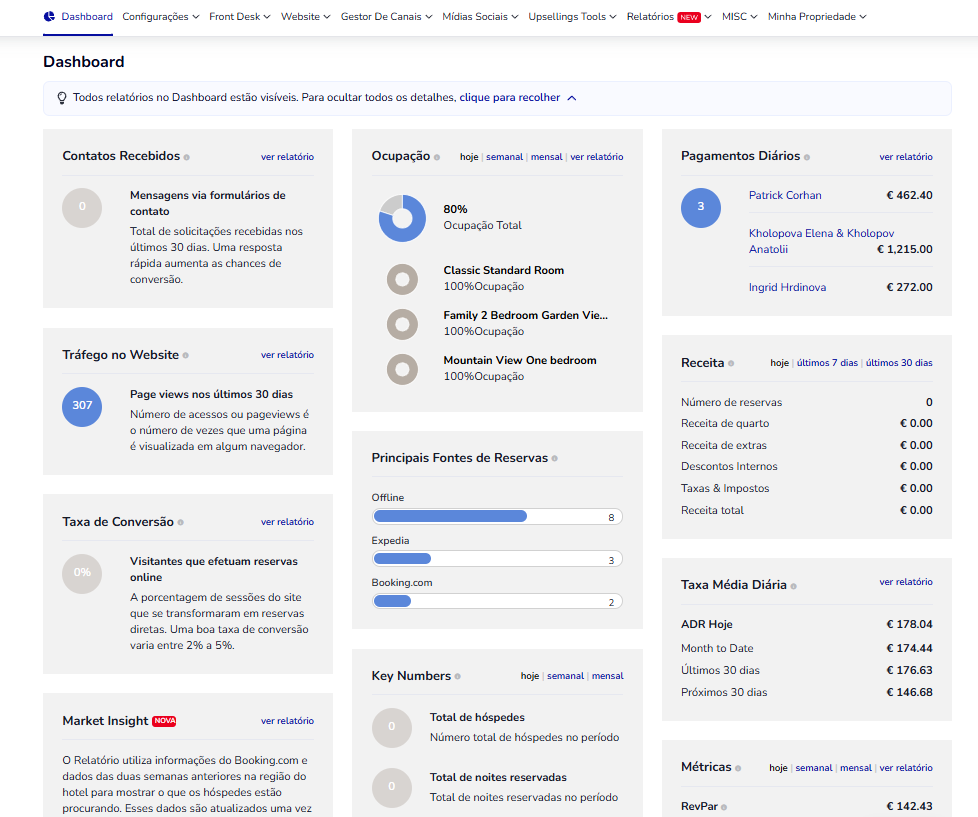Viewport: 978px width, 817px height.
Task: Switch Key Numbers to mensal
Action: click(x=607, y=676)
